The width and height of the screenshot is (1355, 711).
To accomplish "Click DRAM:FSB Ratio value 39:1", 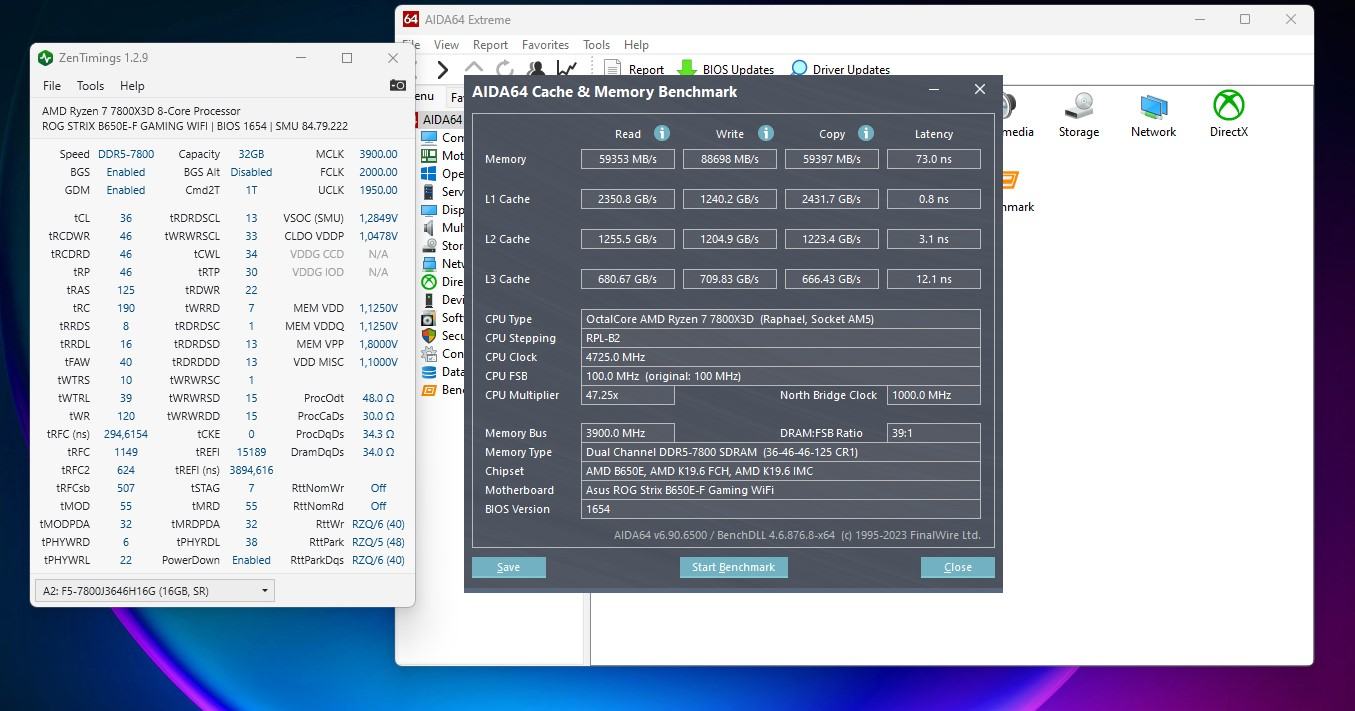I will (x=933, y=433).
